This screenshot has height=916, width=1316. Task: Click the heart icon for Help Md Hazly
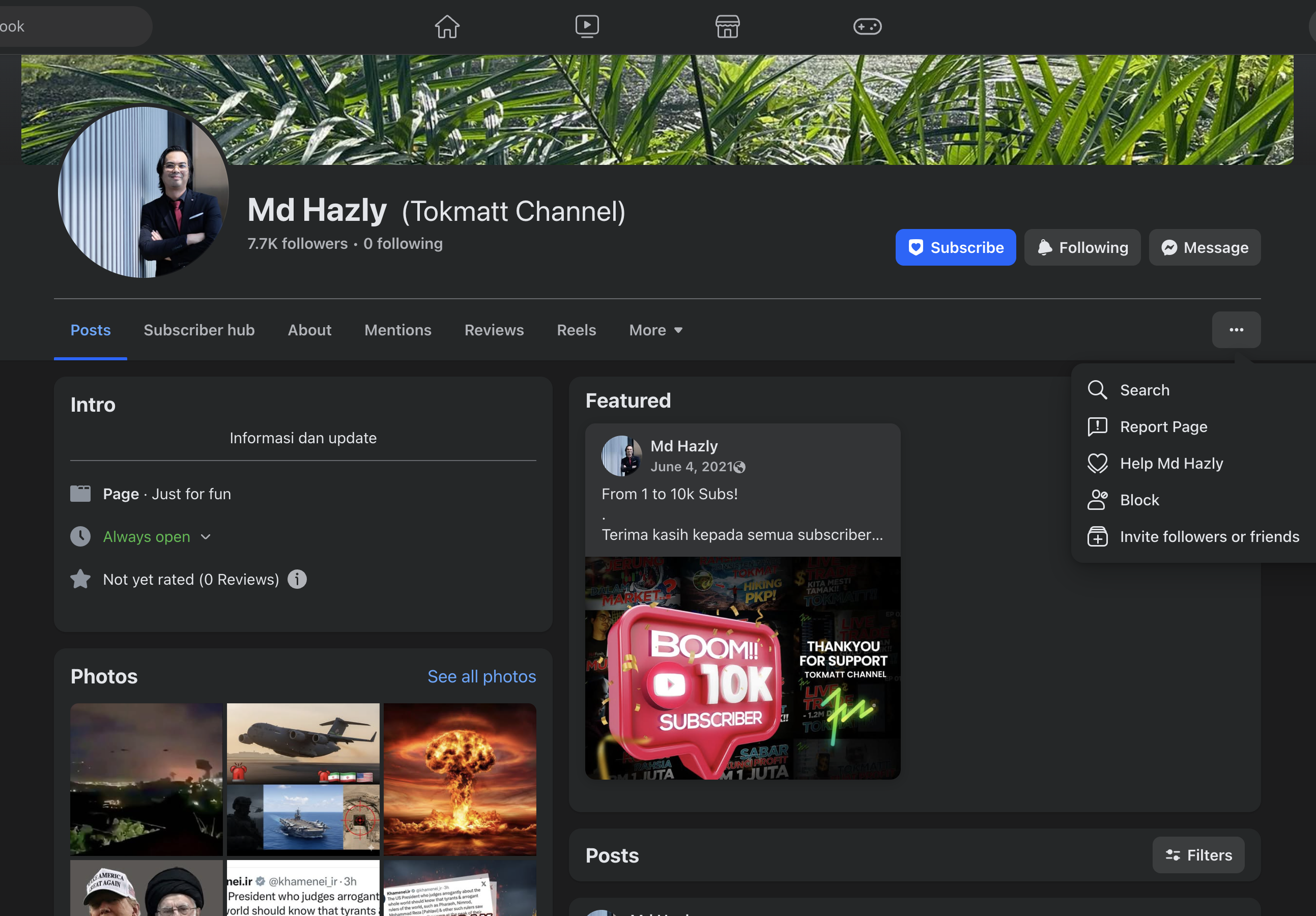[x=1097, y=463]
